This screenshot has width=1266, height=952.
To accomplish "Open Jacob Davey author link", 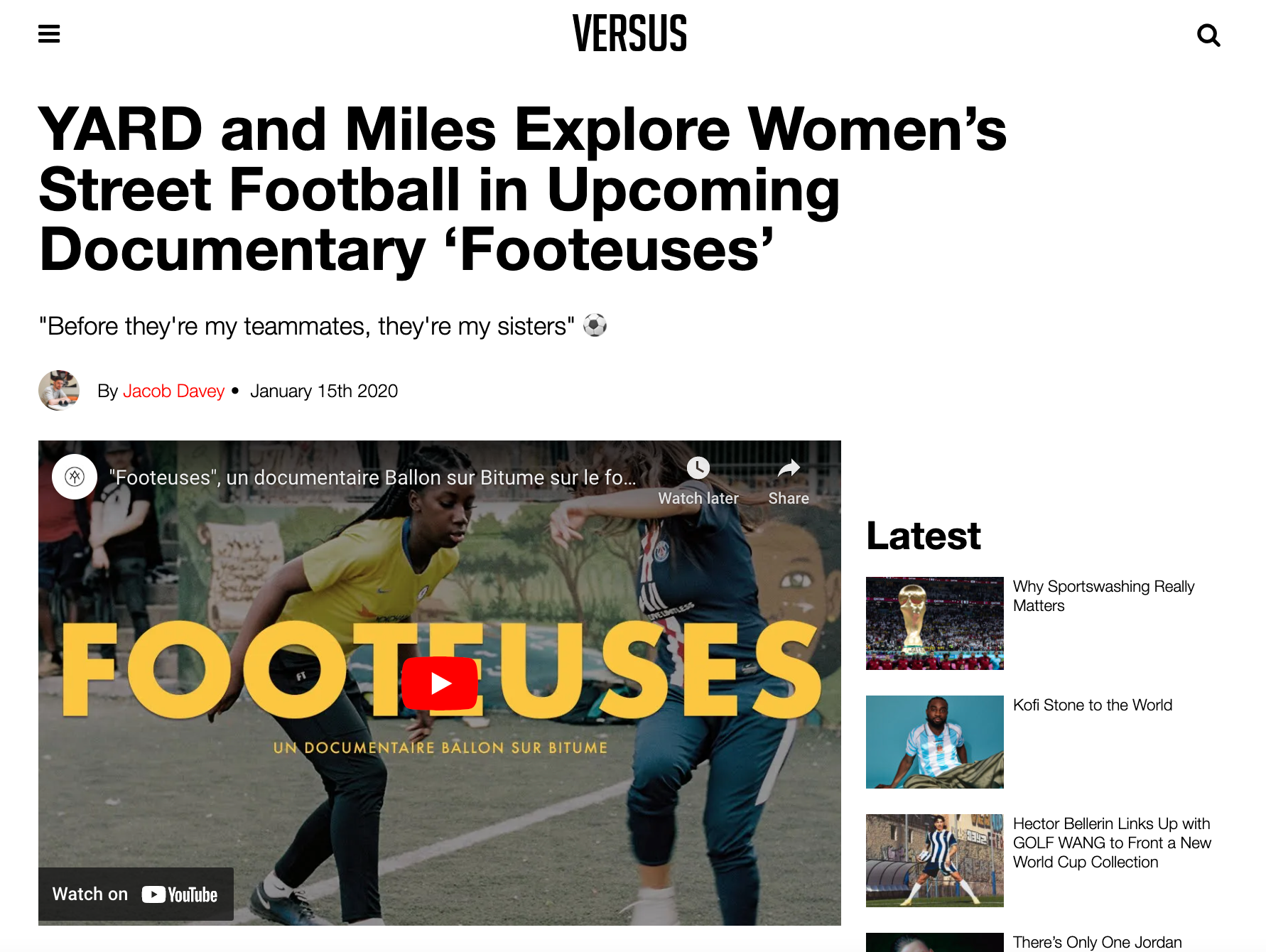I will click(173, 391).
